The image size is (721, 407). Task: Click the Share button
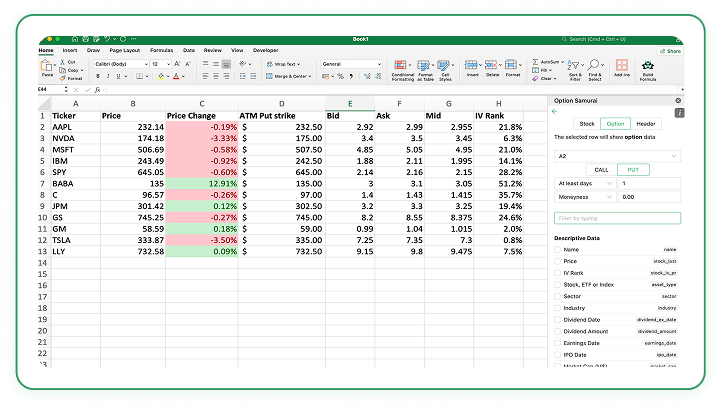coord(671,50)
